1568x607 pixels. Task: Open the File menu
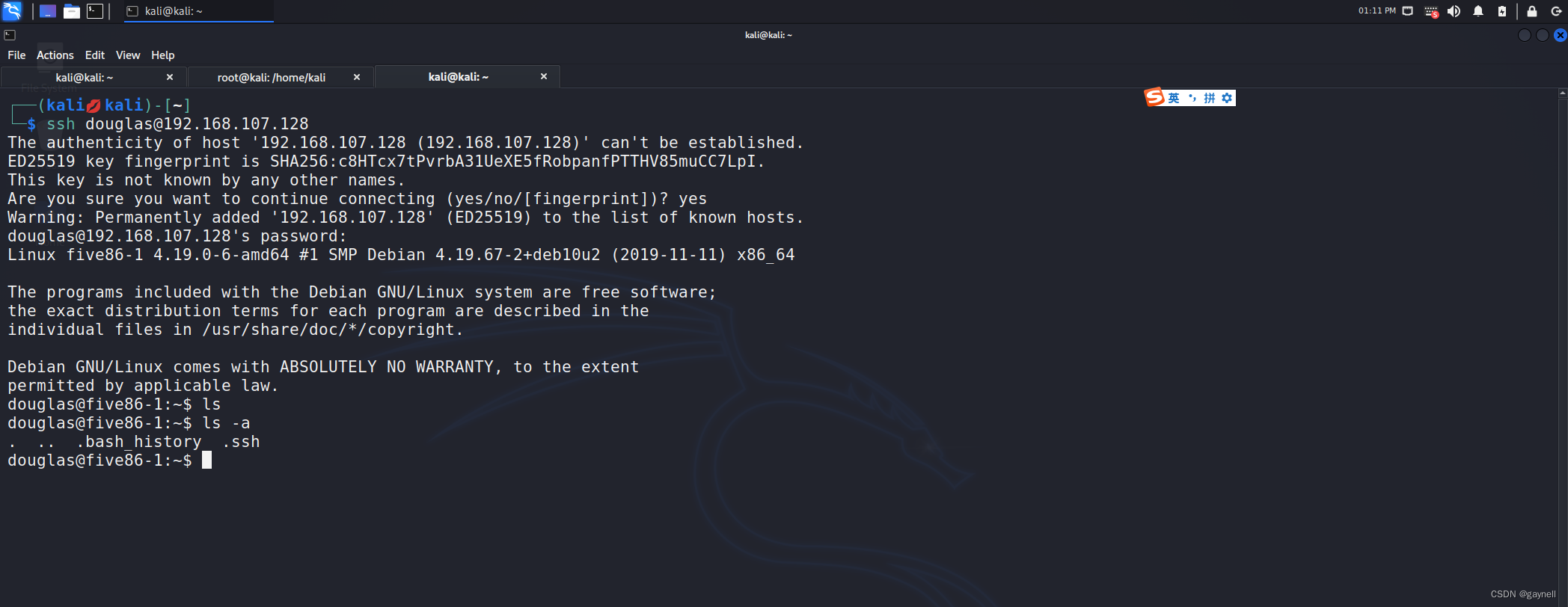(16, 55)
